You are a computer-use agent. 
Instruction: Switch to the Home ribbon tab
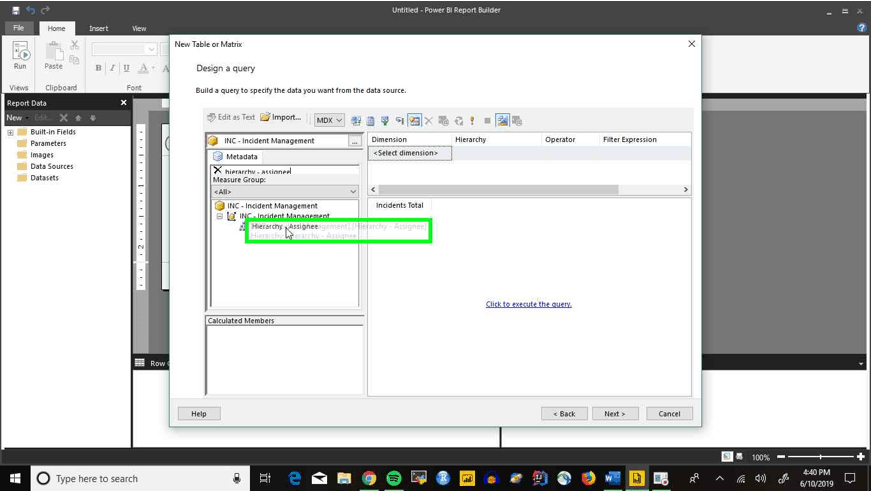point(56,28)
